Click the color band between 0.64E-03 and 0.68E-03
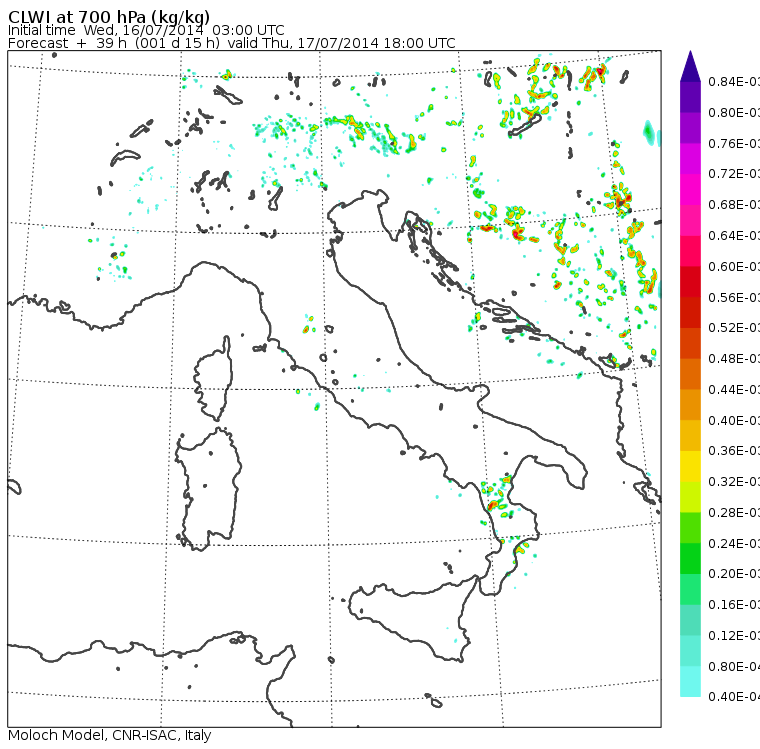The width and height of the screenshot is (760, 749). tap(690, 221)
